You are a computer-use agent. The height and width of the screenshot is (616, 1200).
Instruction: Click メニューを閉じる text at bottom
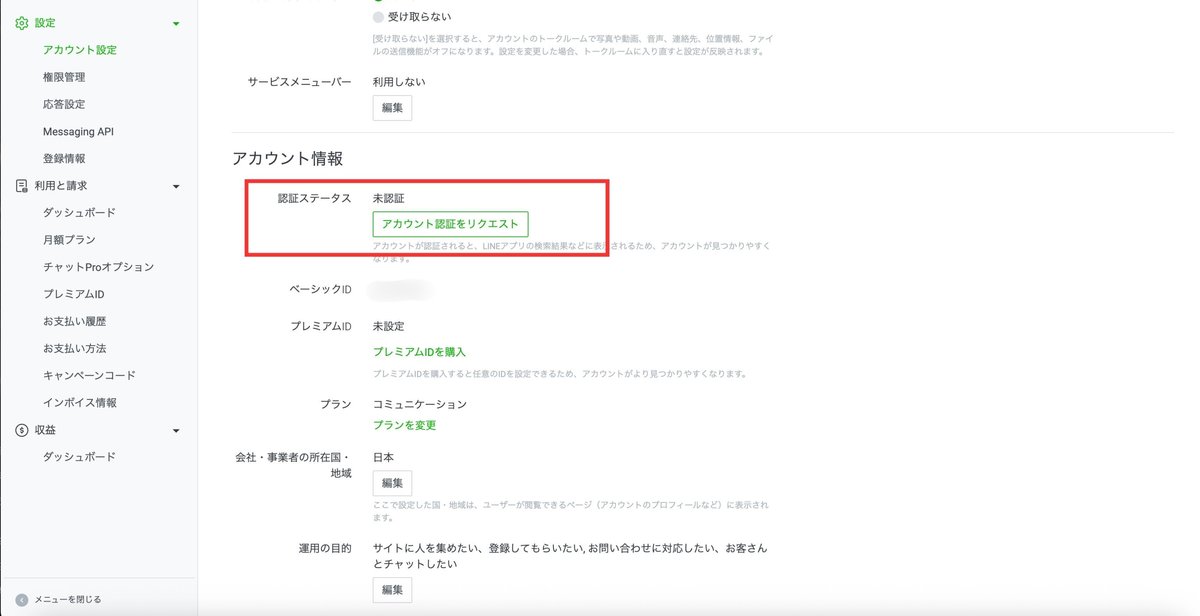[x=68, y=600]
